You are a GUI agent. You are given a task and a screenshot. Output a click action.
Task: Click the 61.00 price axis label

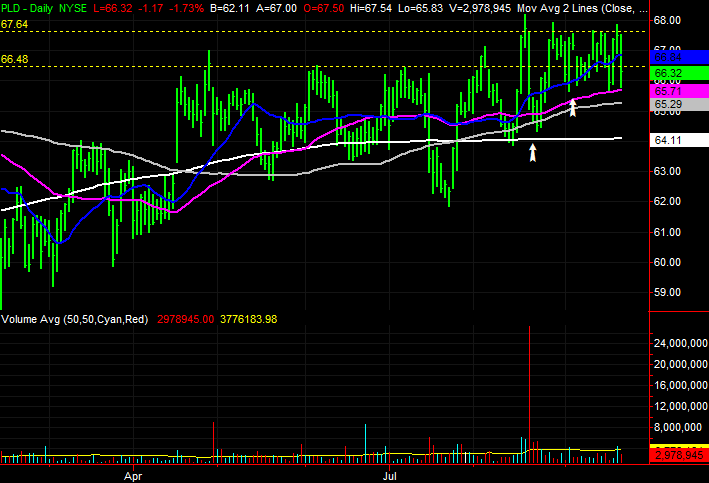tap(667, 232)
